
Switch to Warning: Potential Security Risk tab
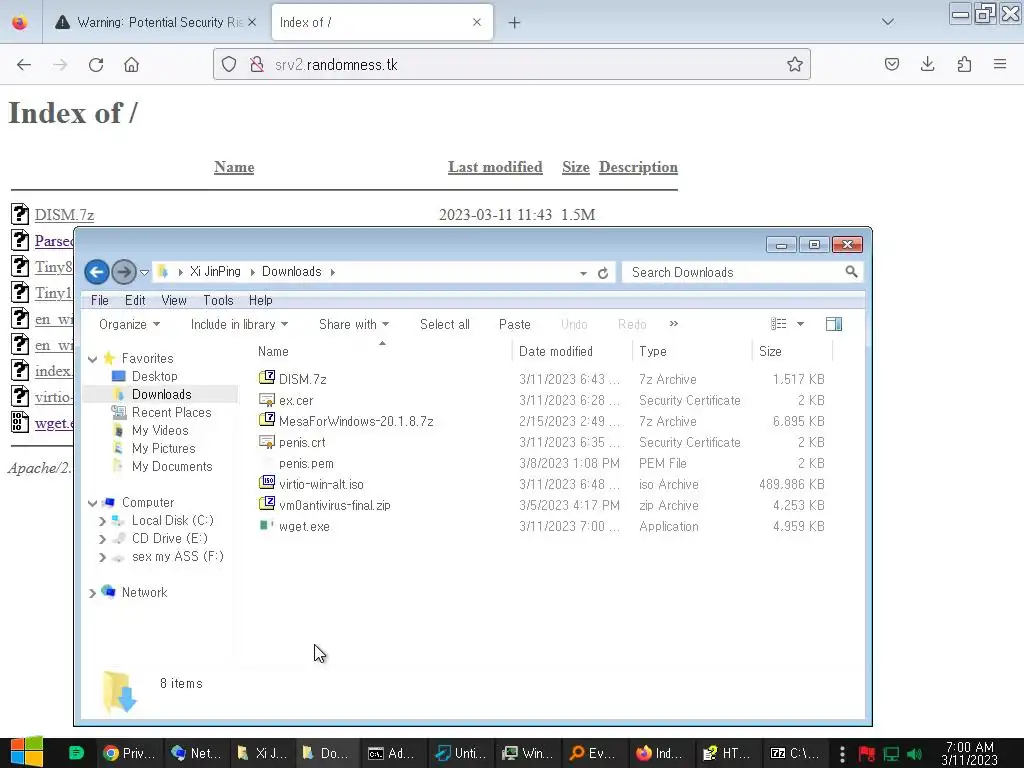155,22
